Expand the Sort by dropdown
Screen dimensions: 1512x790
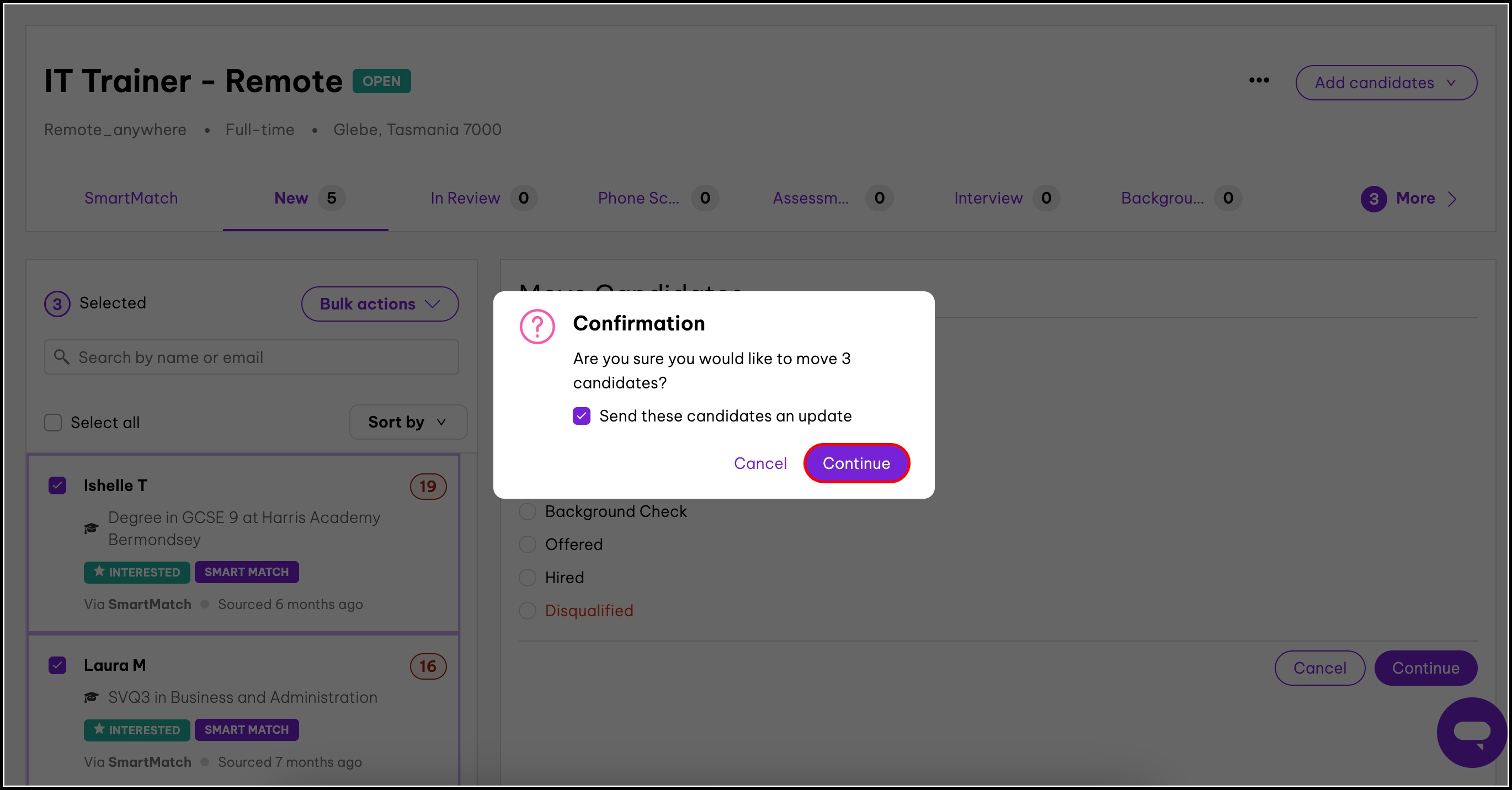408,421
